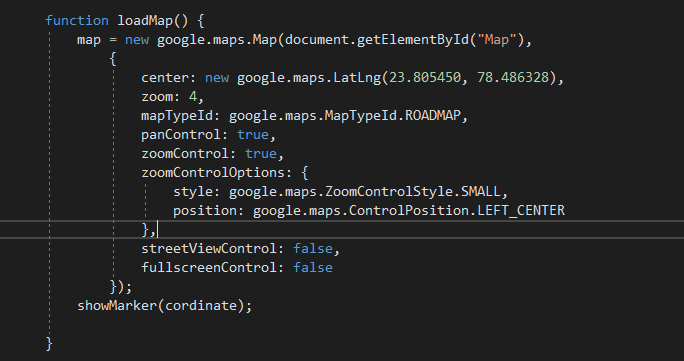Click the longitude value 78.486328
This screenshot has height=361, width=684.
click(513, 78)
